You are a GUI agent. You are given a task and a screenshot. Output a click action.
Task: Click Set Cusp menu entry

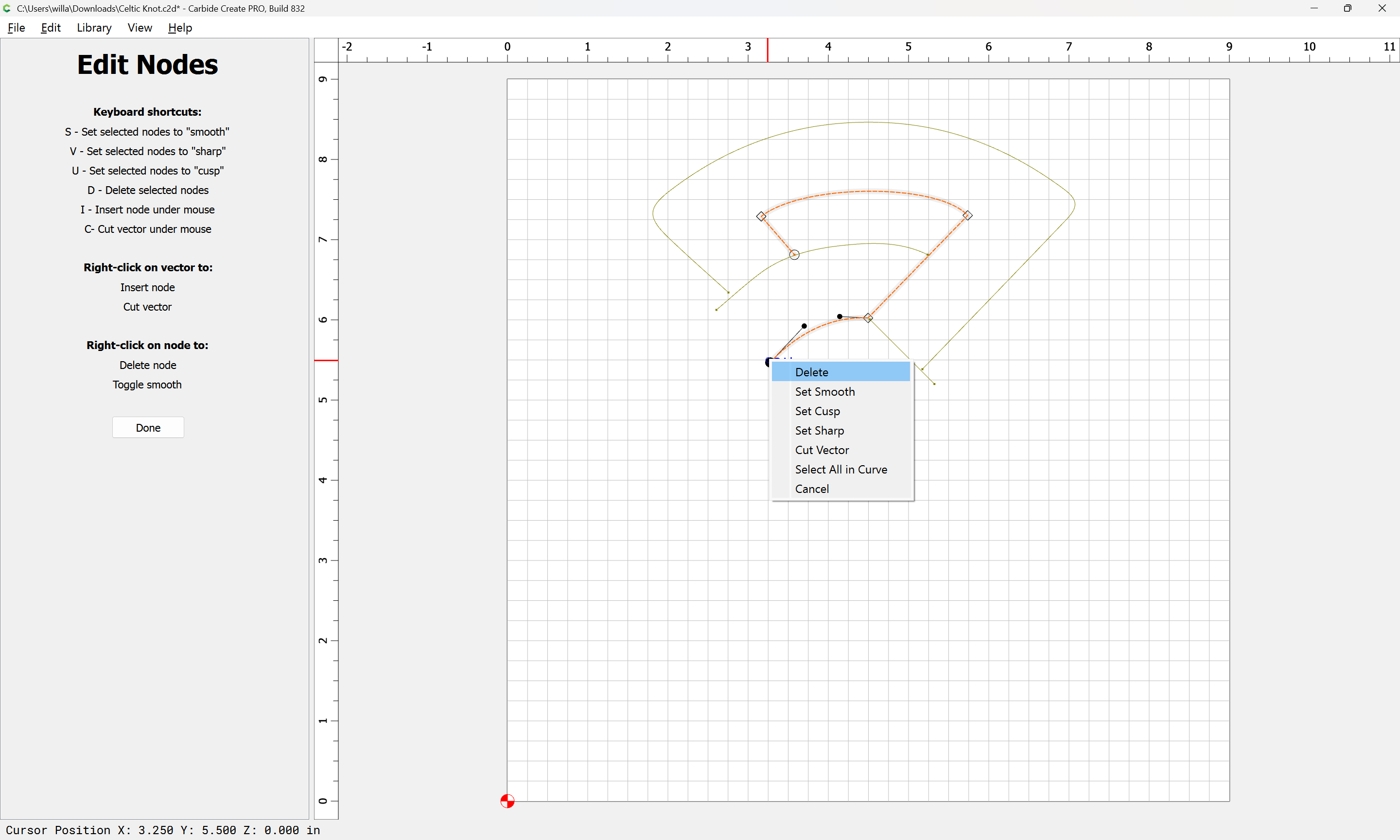tap(817, 411)
